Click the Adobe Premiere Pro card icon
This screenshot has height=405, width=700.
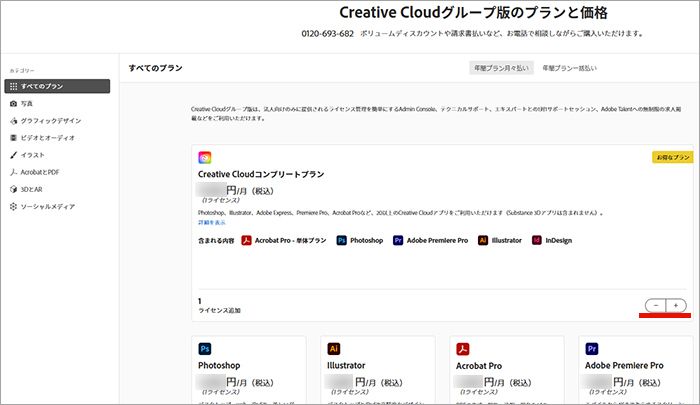point(592,349)
